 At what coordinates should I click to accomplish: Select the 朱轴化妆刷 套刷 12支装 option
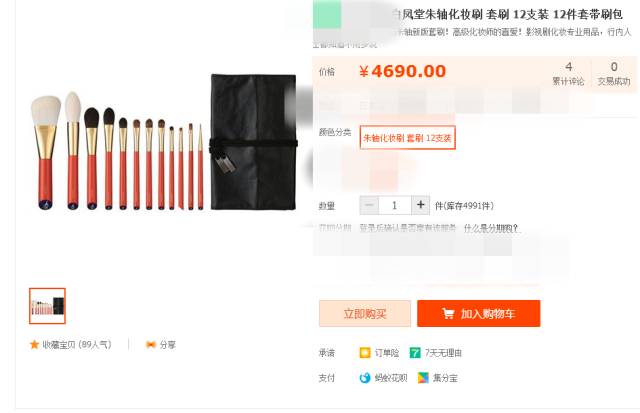407,138
